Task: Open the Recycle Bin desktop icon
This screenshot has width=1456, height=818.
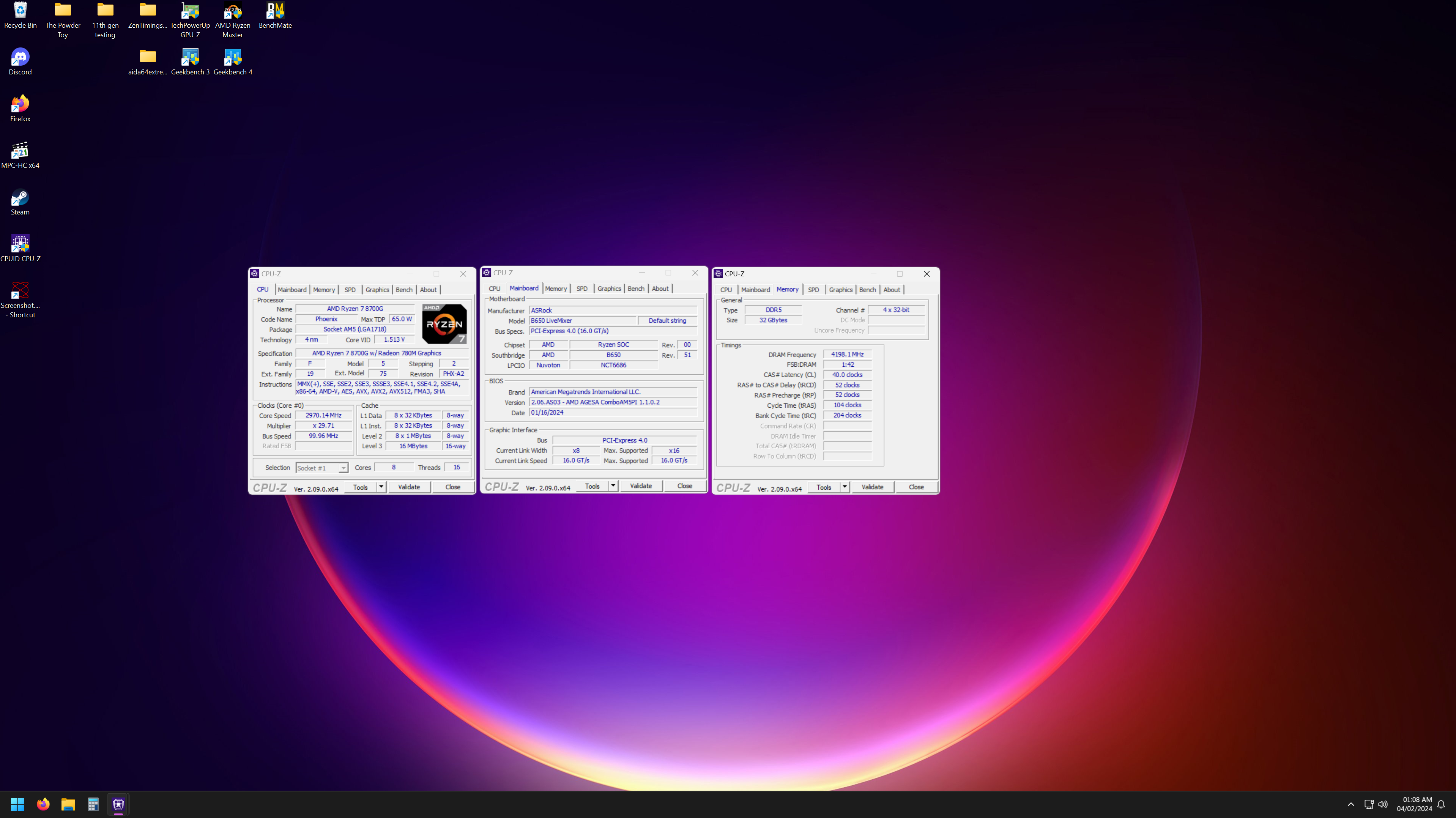Action: point(20,15)
